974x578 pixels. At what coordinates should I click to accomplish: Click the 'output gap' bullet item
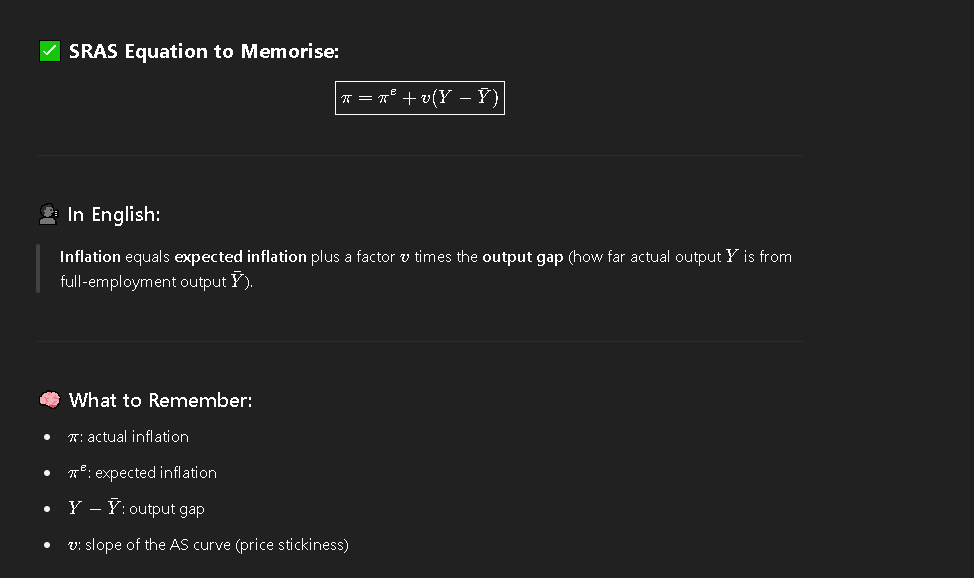click(136, 508)
